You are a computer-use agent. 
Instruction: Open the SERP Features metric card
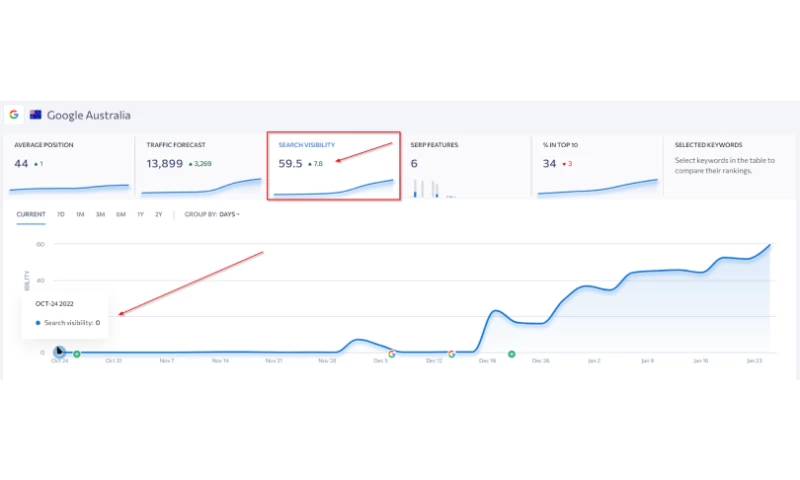click(465, 166)
